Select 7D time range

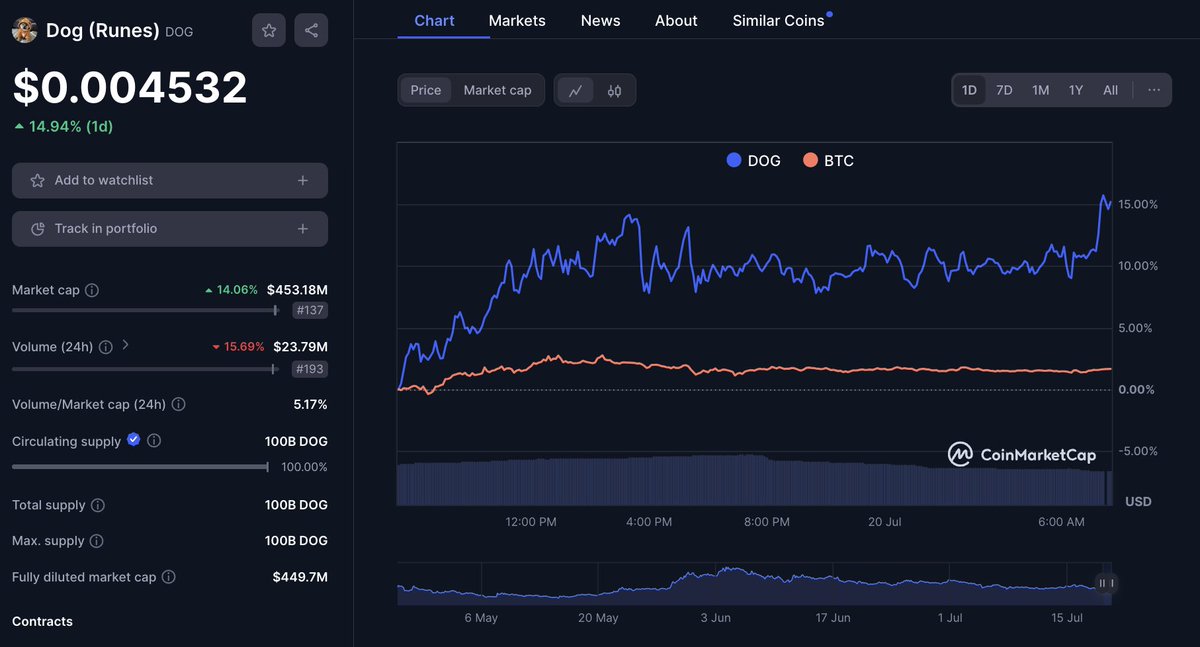point(1004,90)
